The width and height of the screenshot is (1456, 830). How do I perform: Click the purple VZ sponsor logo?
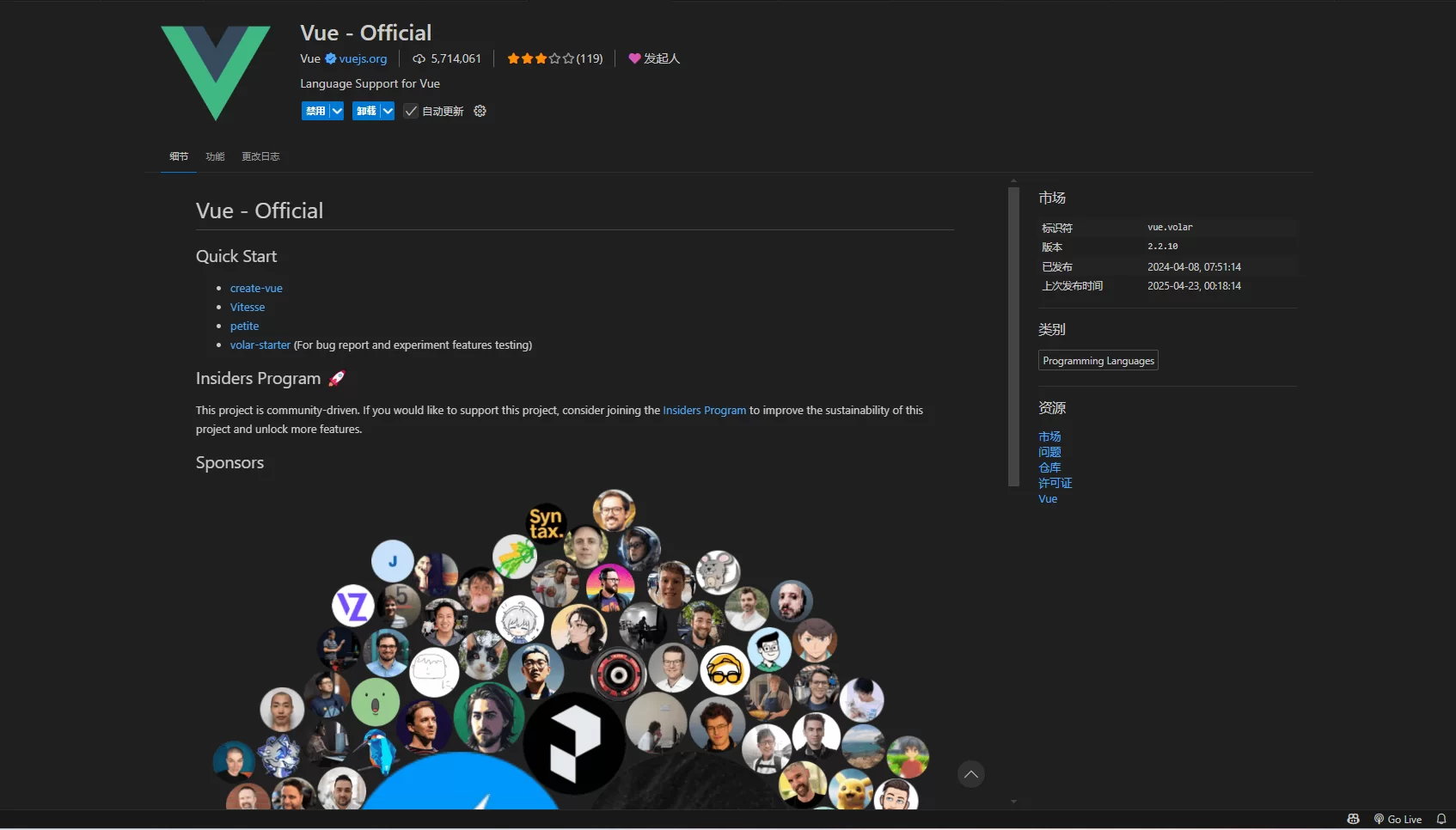point(353,606)
